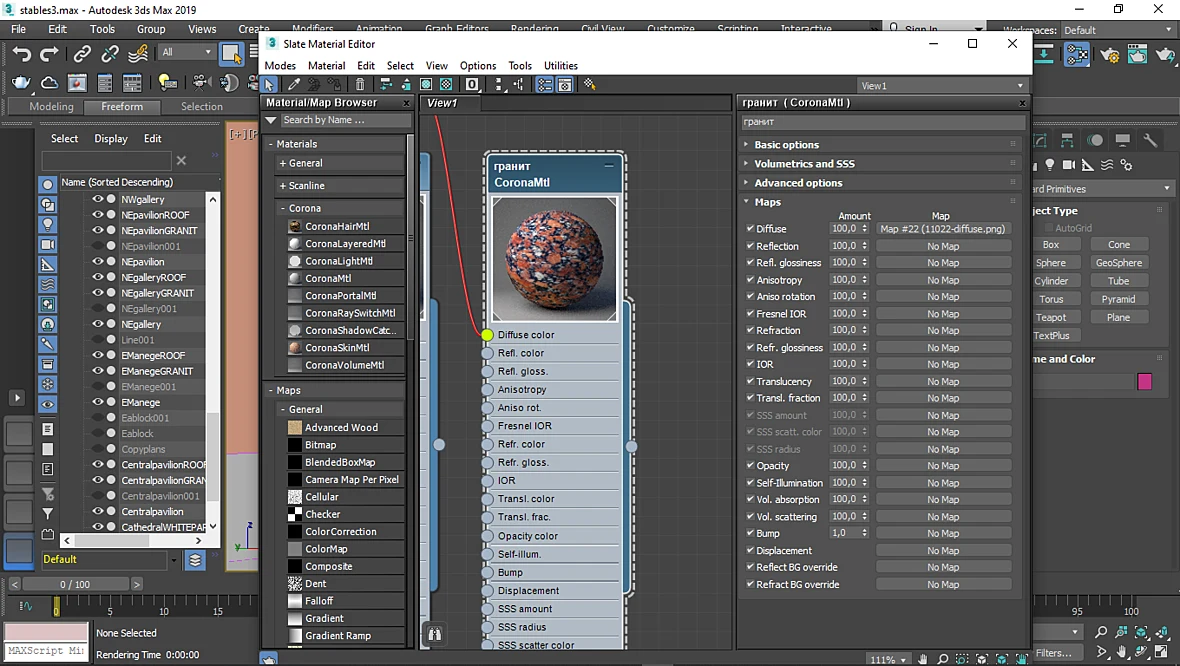This screenshot has height=666, width=1180.
Task: Click the binoculars search icon in View1
Action: tap(434, 634)
